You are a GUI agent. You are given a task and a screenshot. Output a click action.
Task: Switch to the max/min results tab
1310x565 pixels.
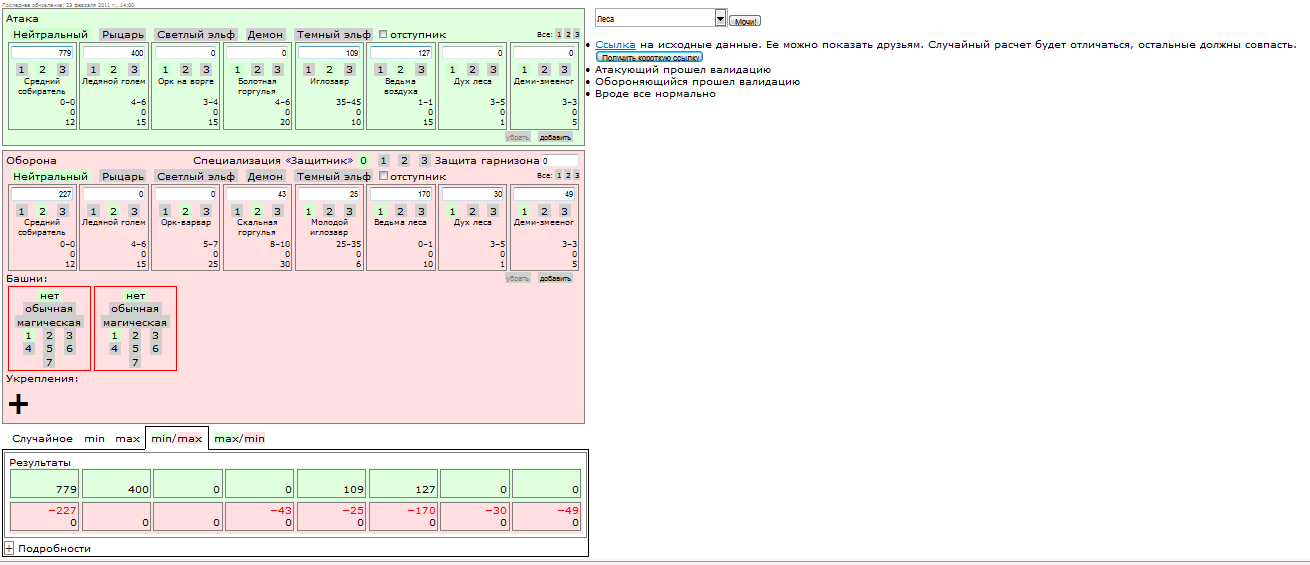[239, 439]
